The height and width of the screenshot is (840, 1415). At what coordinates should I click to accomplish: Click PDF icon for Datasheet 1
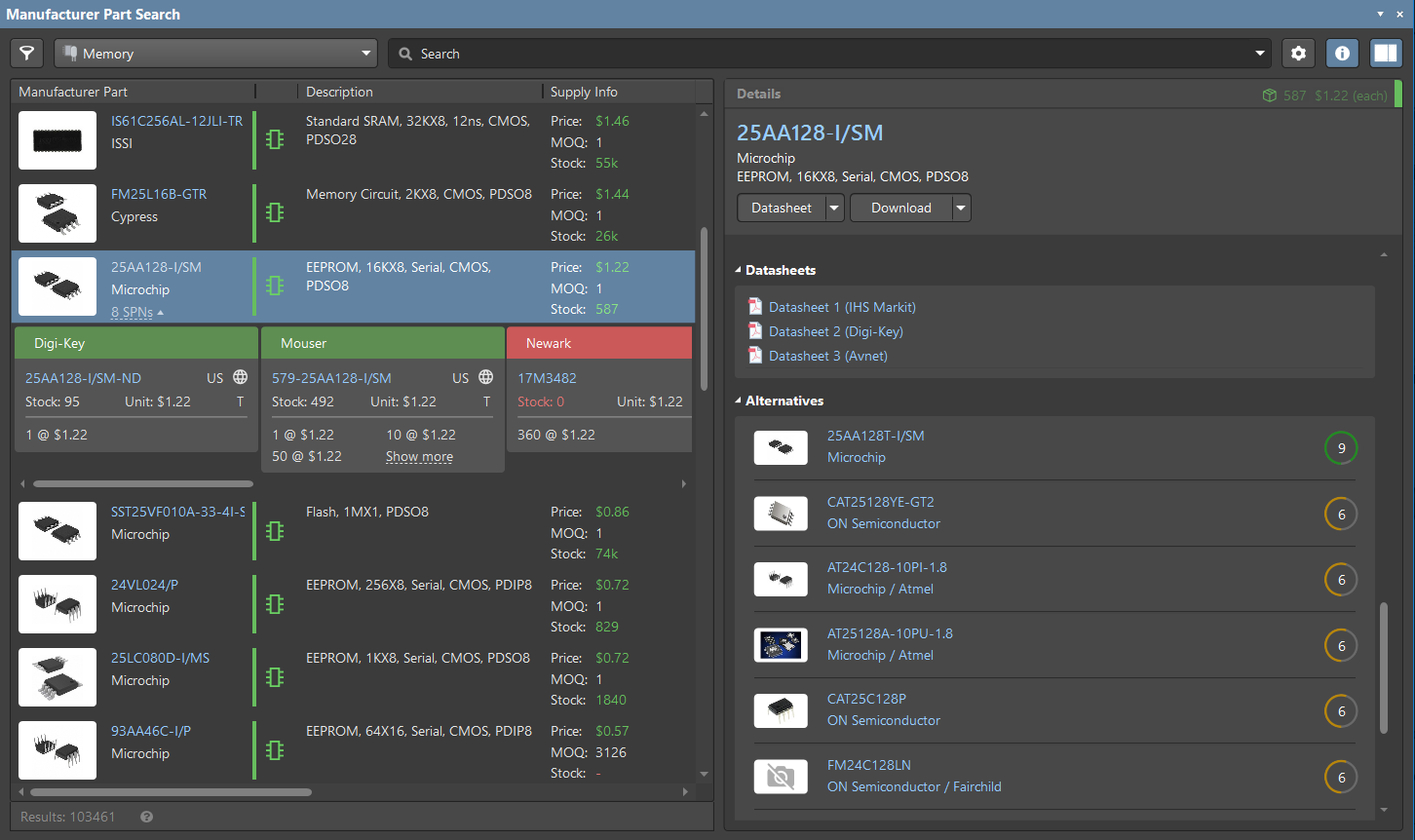[x=755, y=306]
